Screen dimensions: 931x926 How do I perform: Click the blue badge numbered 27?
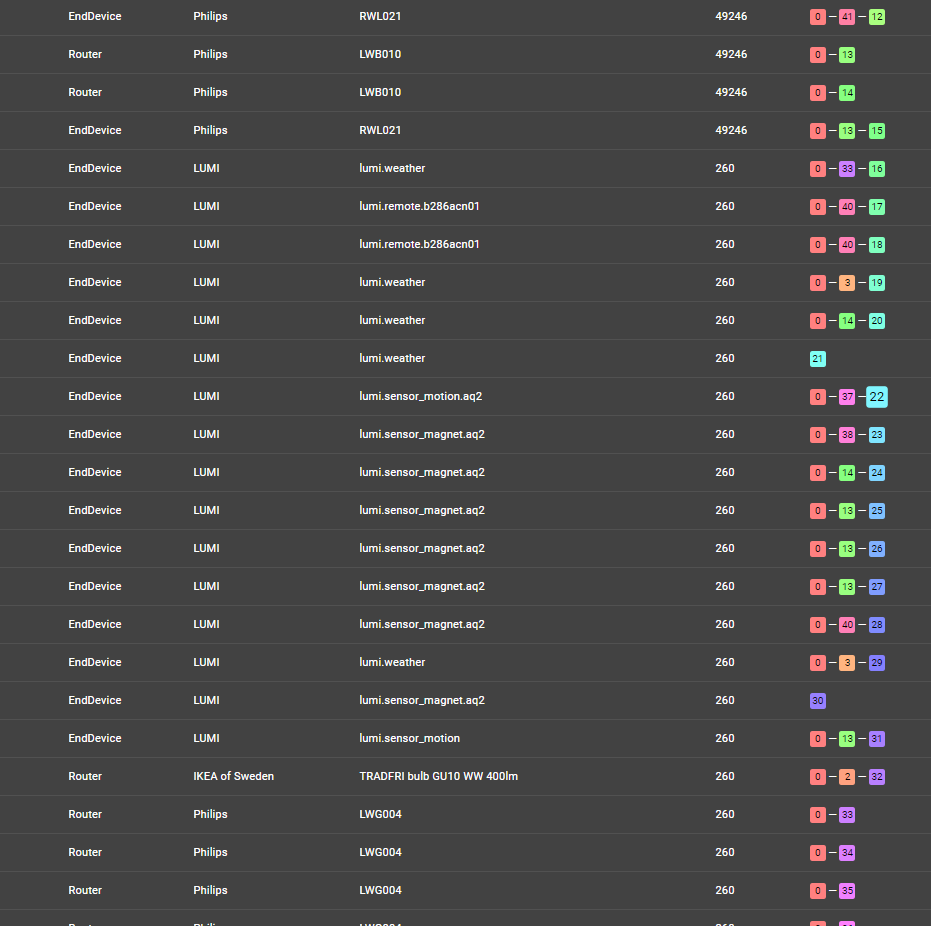click(x=876, y=586)
